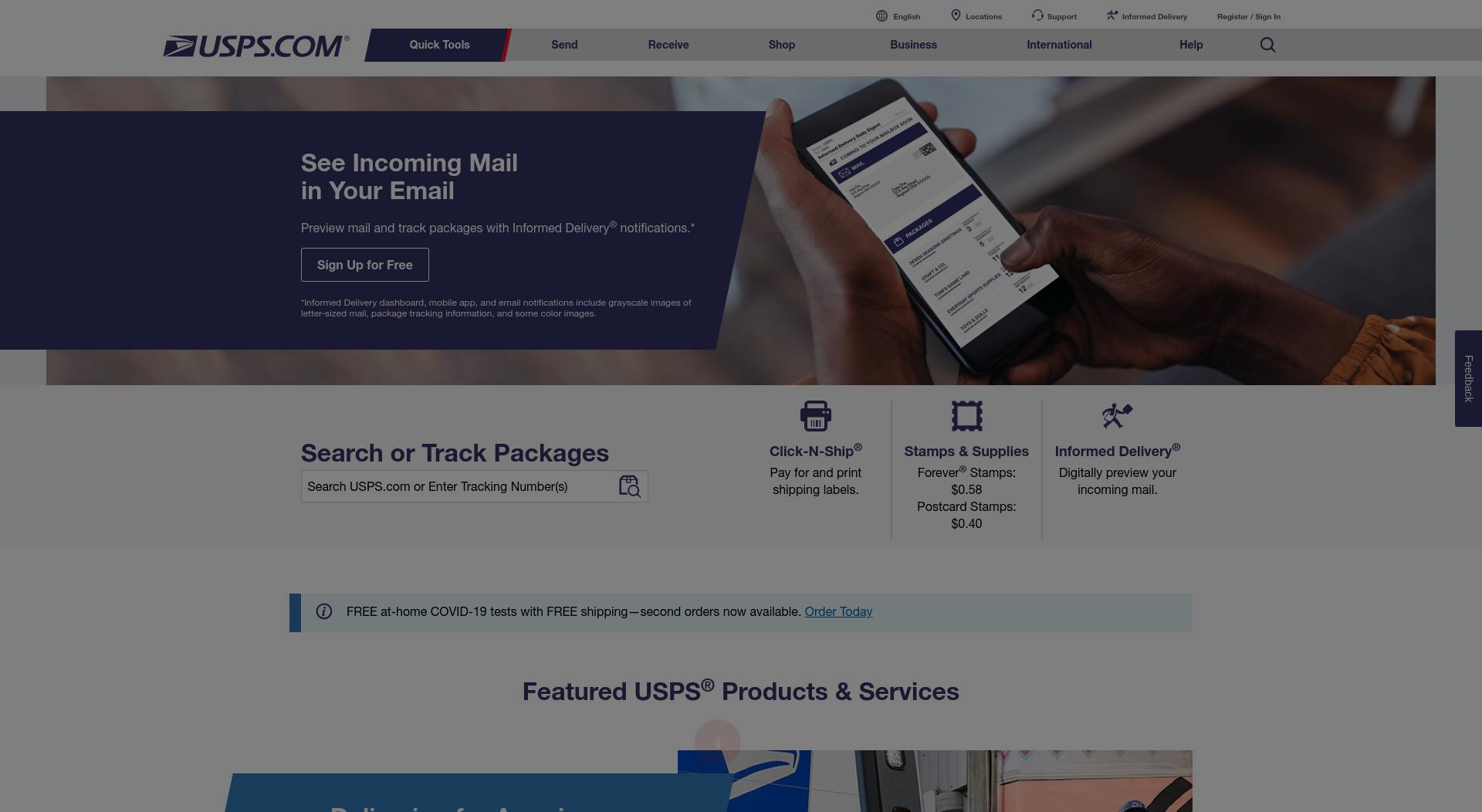Click the 'Pay for and print shipping labels.' text
The height and width of the screenshot is (812, 1482).
tap(815, 481)
